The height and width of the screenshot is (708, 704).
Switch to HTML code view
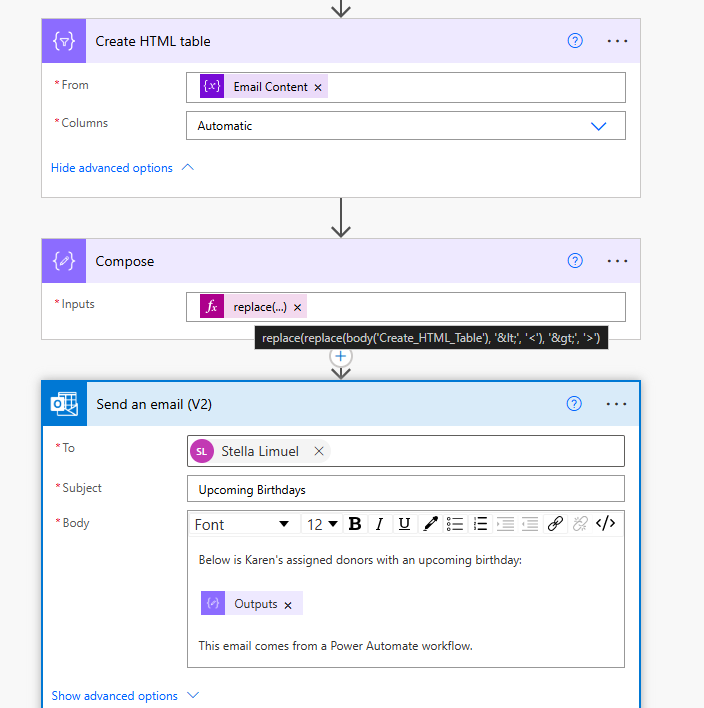(x=605, y=523)
